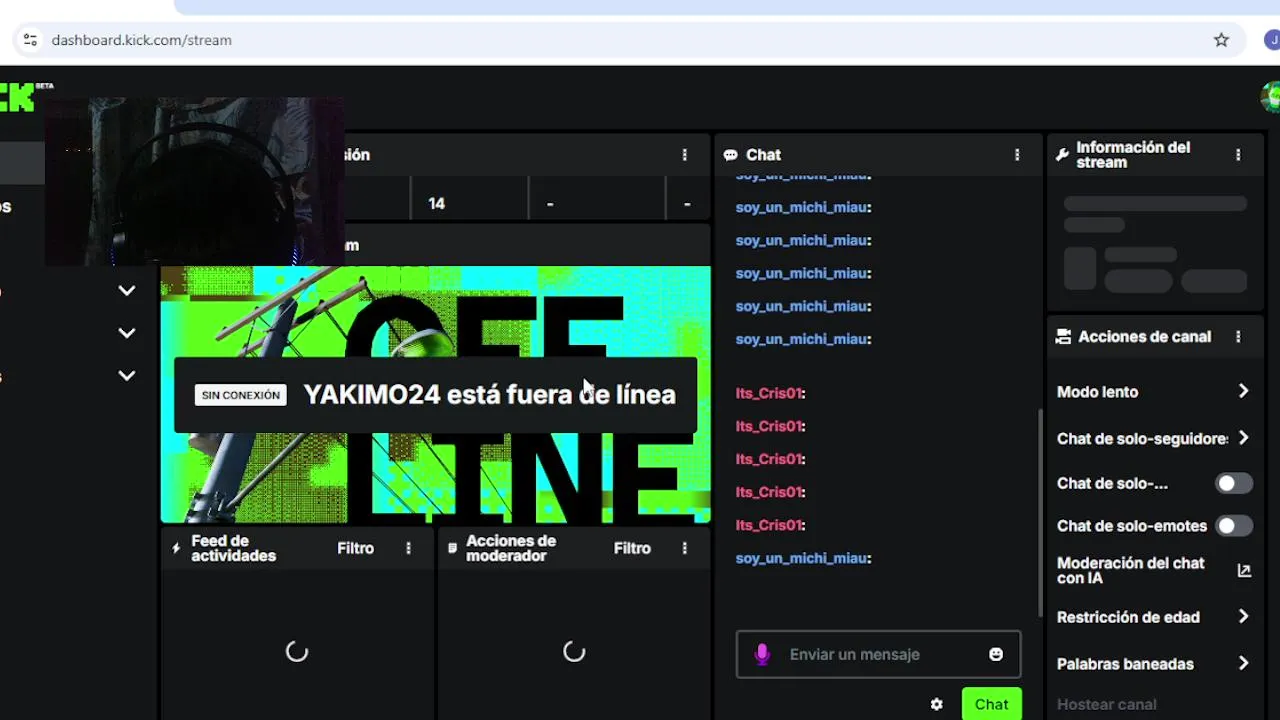Screen dimensions: 1280x720
Task: Click the chat bubble icon in Chat header
Action: (x=731, y=155)
